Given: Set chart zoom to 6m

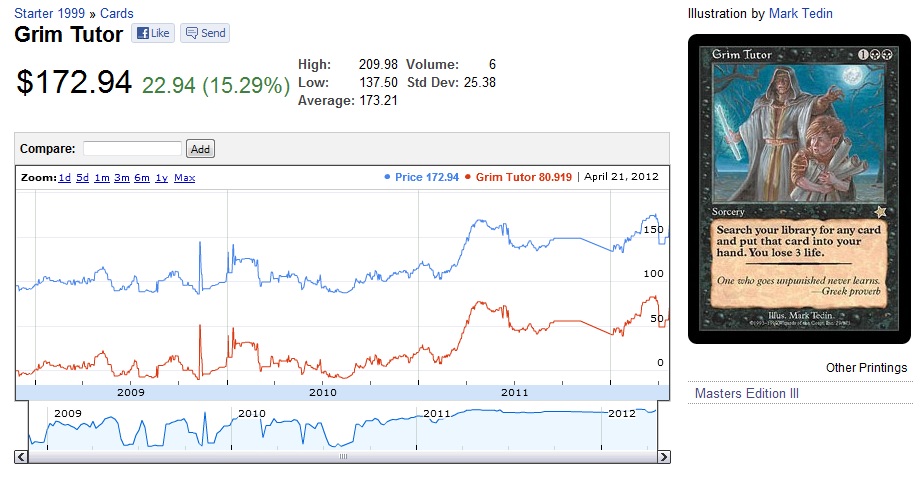Looking at the screenshot, I should coord(142,178).
